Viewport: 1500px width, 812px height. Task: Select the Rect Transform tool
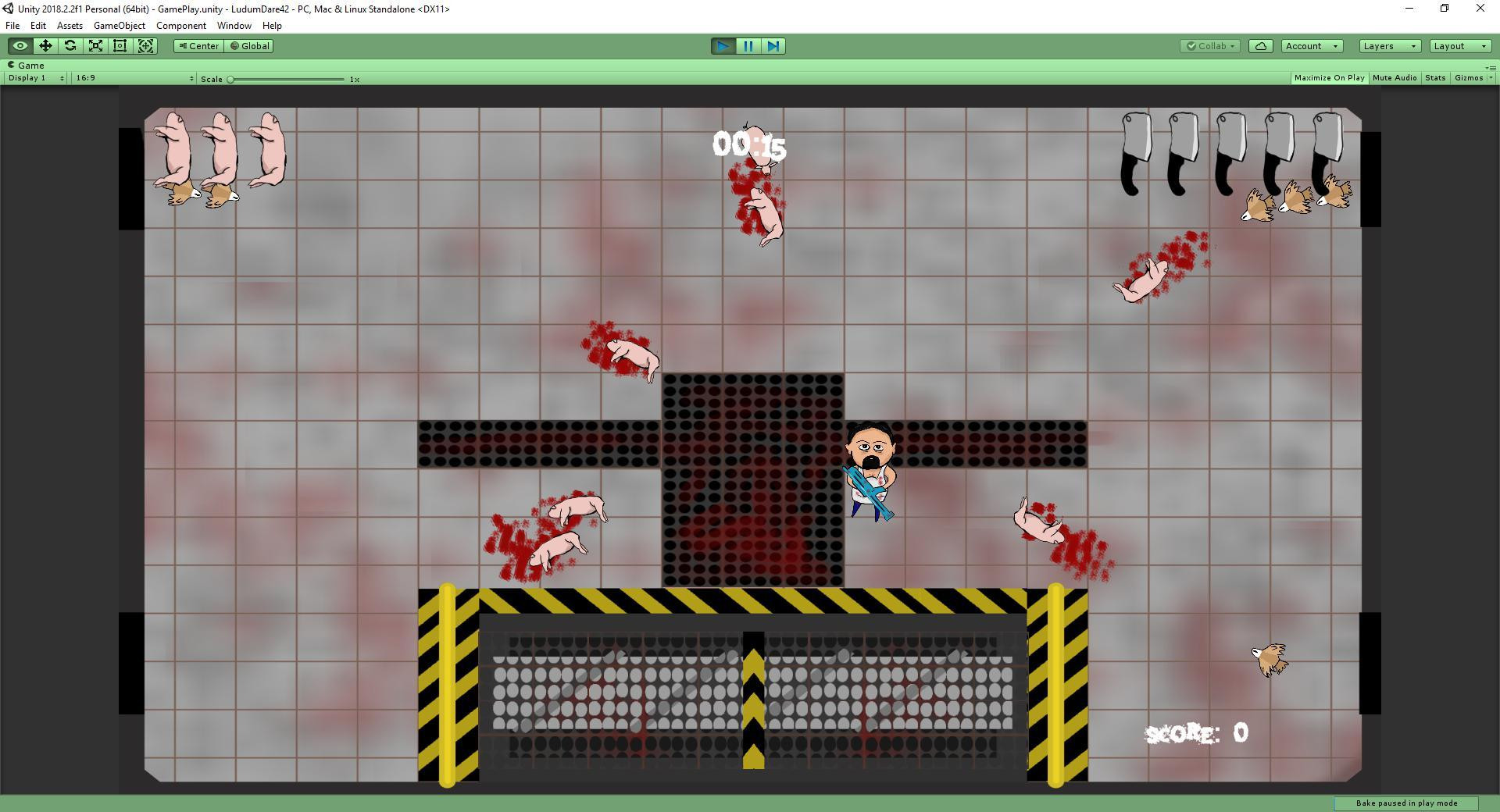tap(120, 46)
